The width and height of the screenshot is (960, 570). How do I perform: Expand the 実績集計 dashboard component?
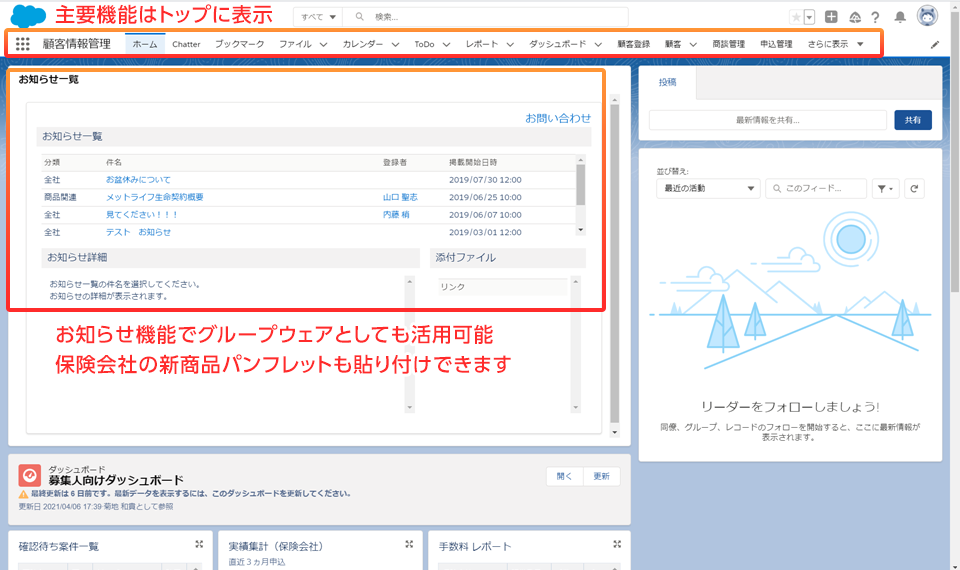tap(409, 544)
